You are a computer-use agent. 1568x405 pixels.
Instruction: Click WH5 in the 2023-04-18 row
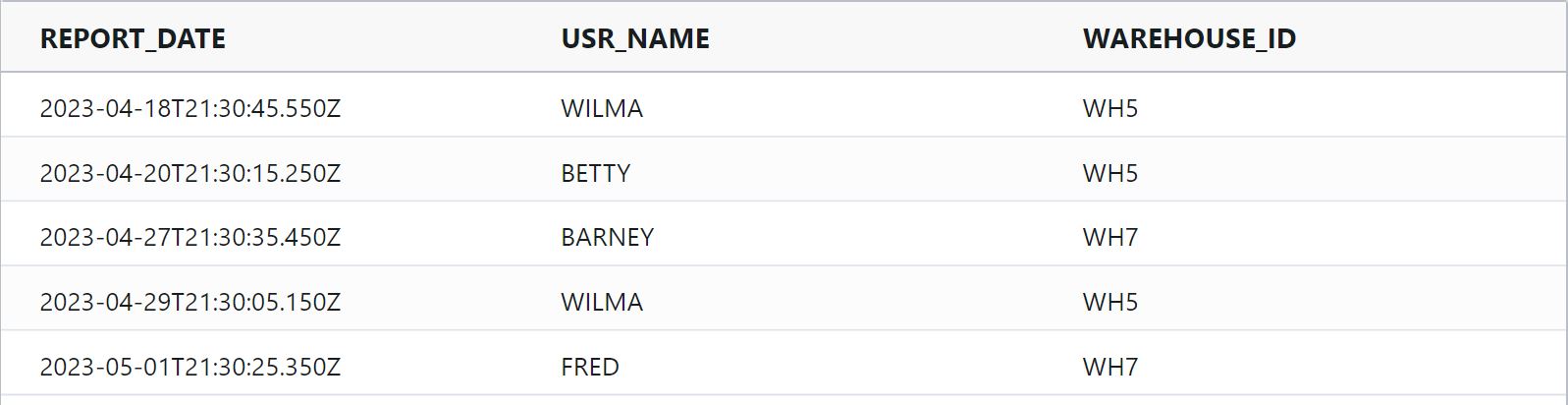pyautogui.click(x=1110, y=108)
